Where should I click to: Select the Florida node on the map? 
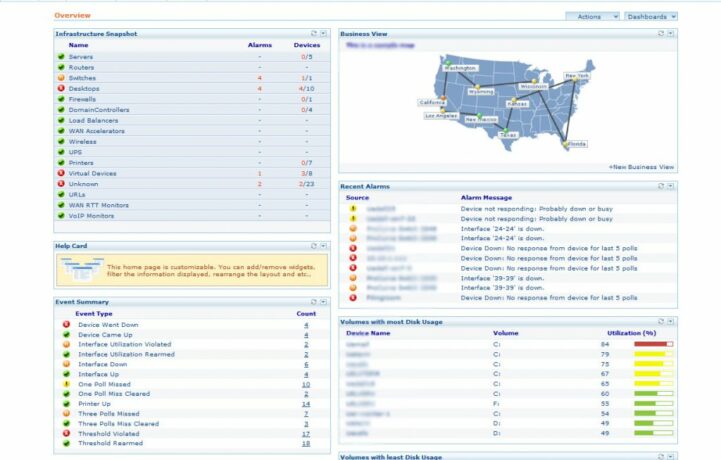(566, 144)
